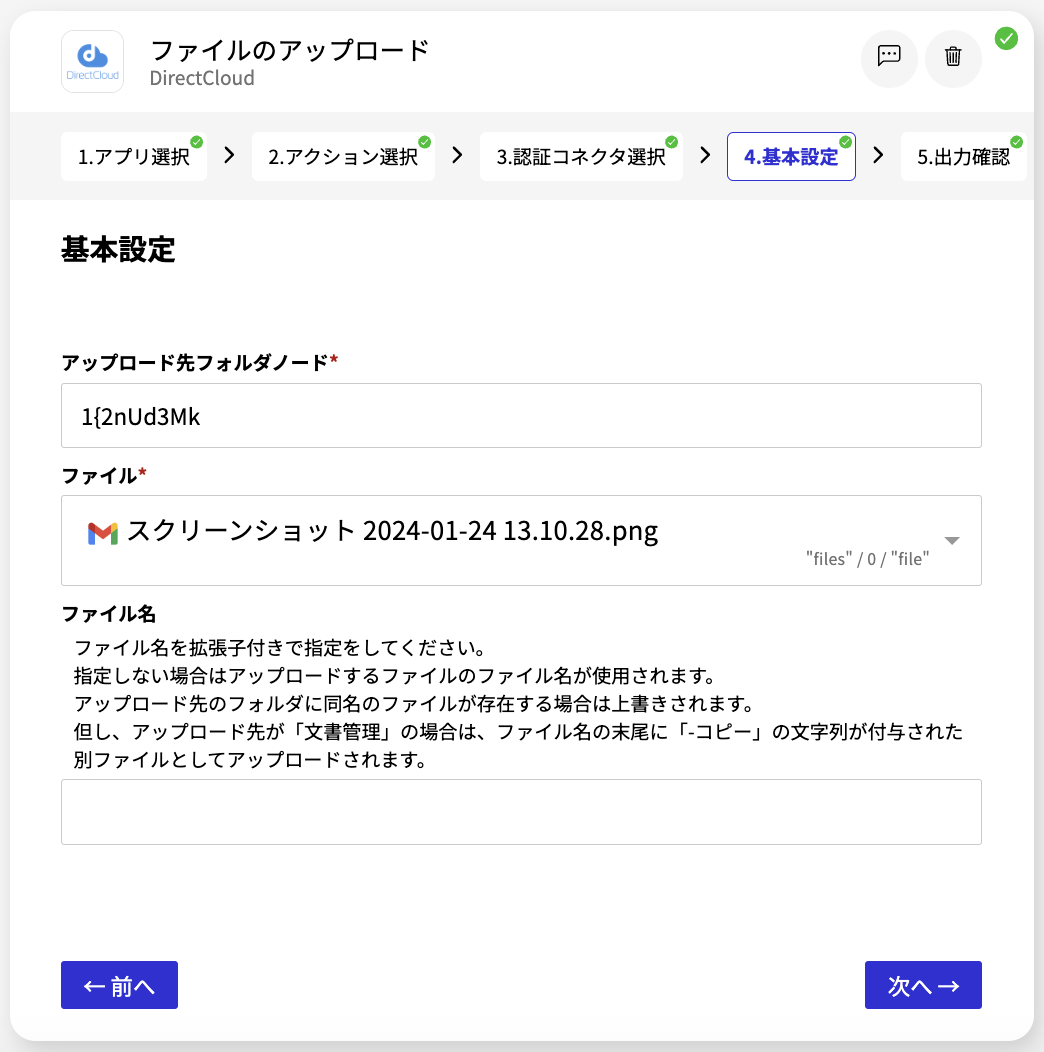The width and height of the screenshot is (1044, 1052).
Task: Click the DirectCloud subtitle text
Action: pyautogui.click(x=202, y=78)
